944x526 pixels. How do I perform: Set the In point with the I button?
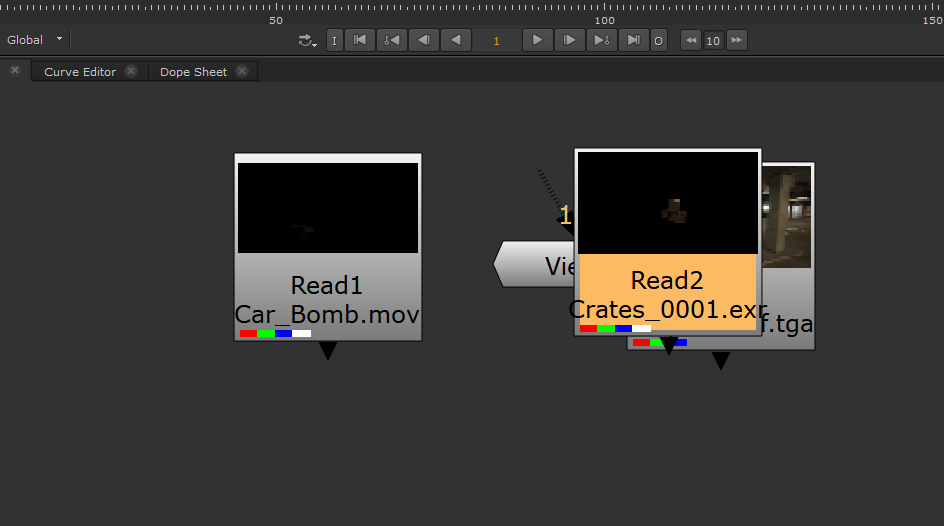pos(335,40)
